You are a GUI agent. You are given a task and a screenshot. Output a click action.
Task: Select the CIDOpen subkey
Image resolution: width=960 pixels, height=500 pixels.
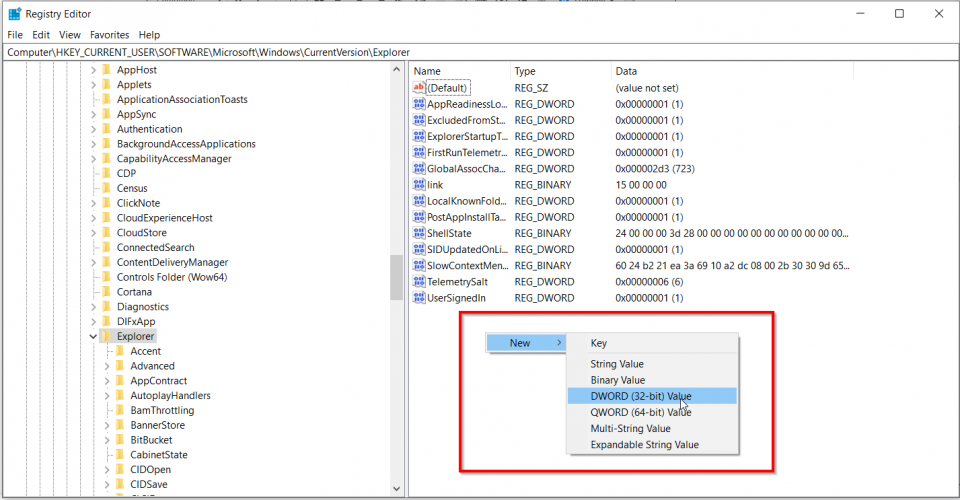[151, 469]
